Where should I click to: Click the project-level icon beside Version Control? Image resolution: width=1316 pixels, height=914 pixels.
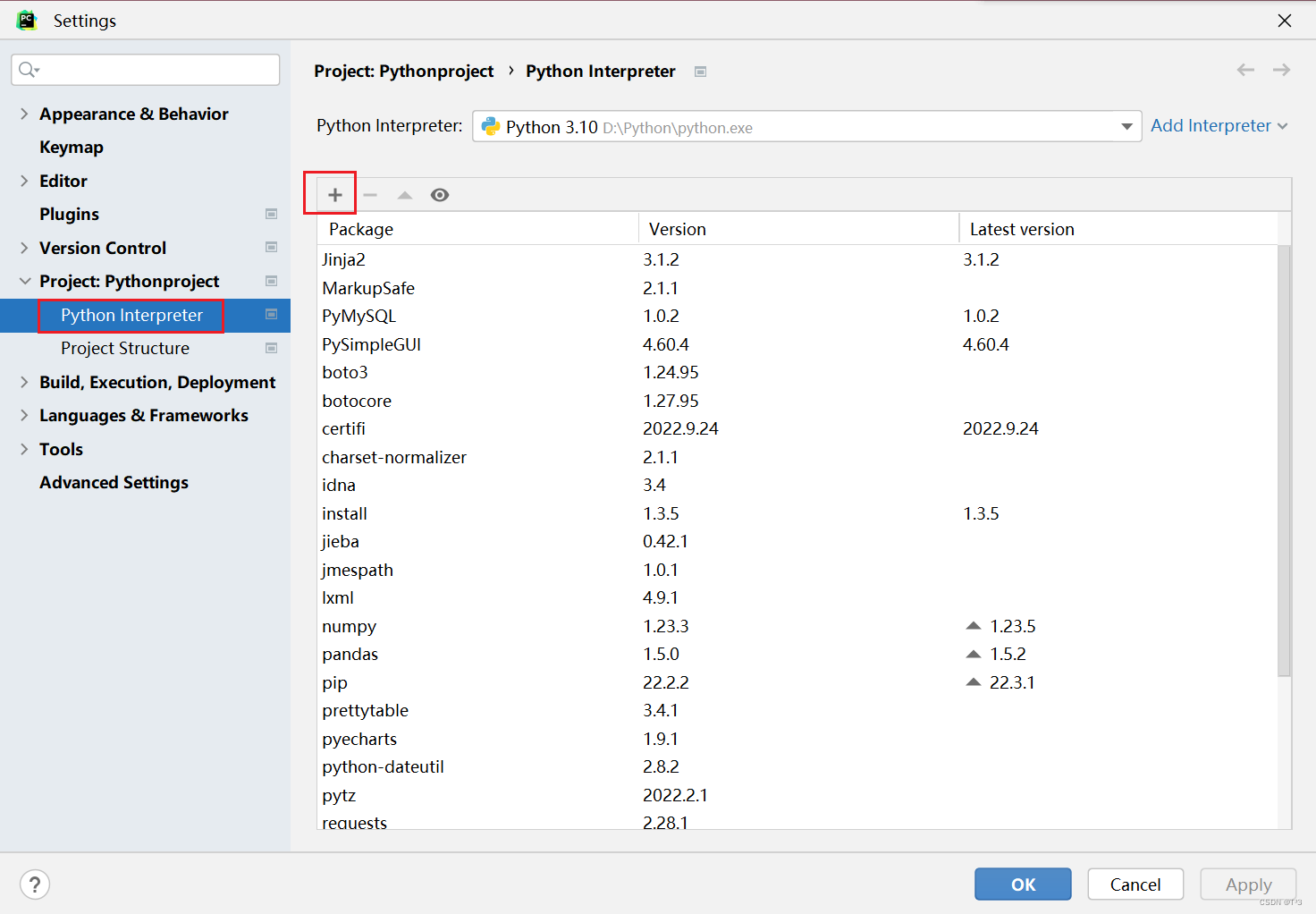[x=272, y=247]
